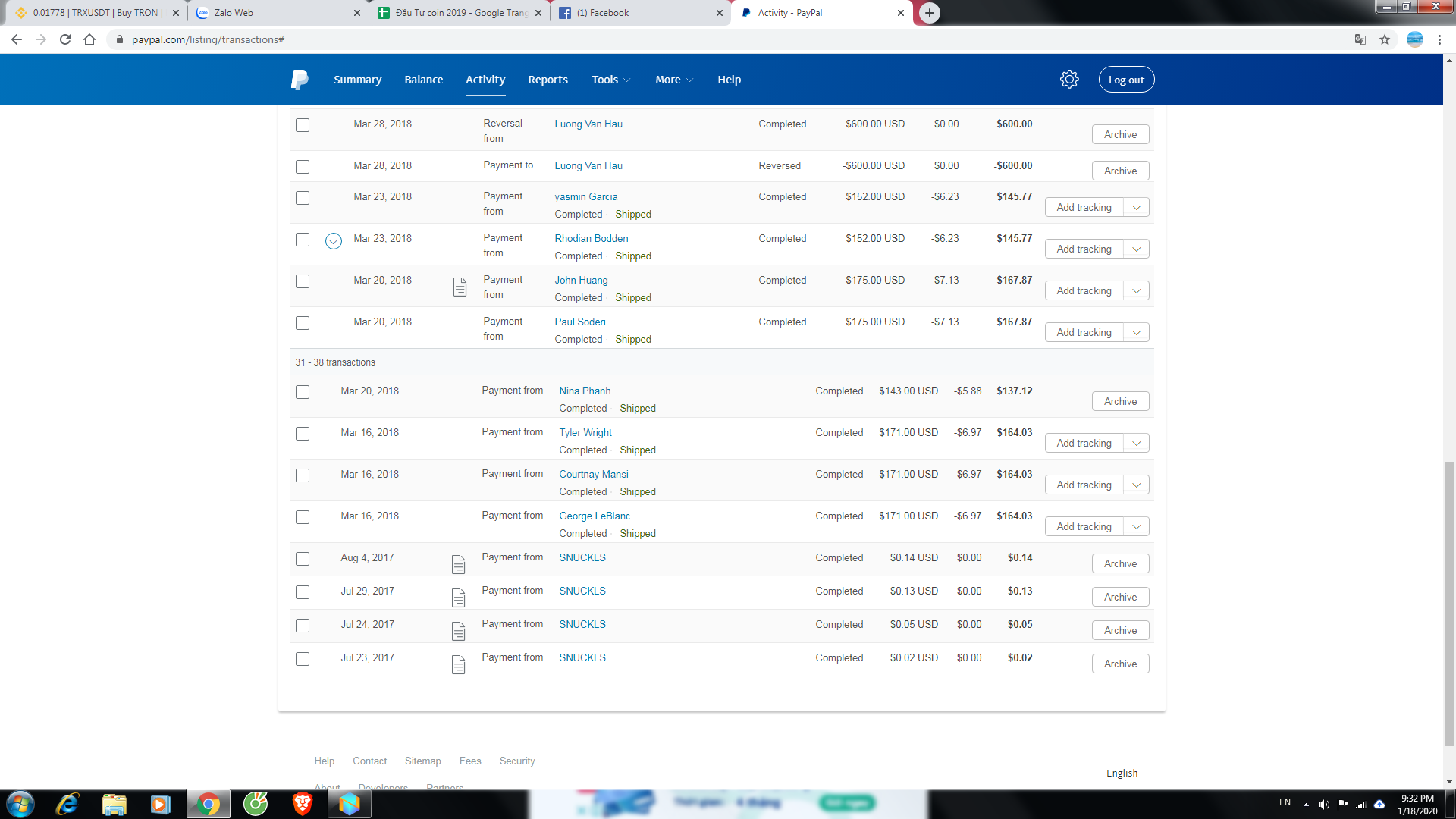Open PayPal settings gear icon

click(x=1069, y=80)
